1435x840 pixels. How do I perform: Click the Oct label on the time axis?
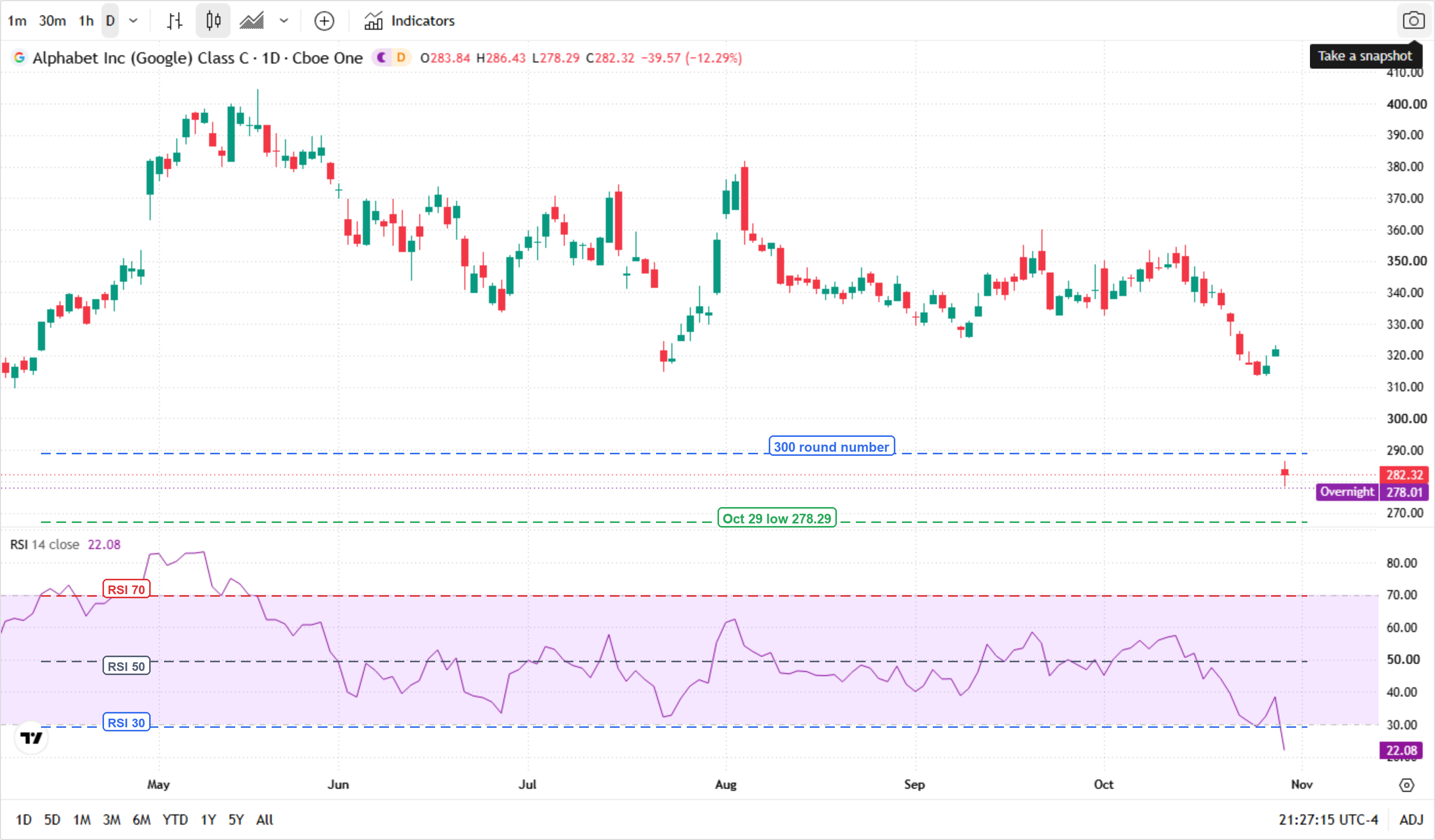pos(1103,785)
